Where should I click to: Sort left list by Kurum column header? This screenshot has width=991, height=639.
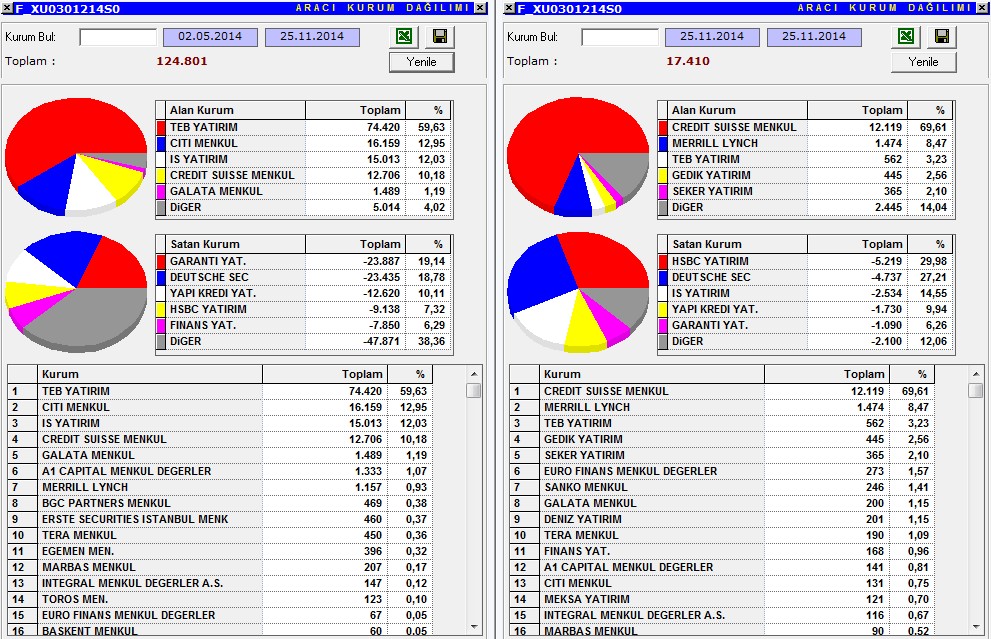click(150, 374)
